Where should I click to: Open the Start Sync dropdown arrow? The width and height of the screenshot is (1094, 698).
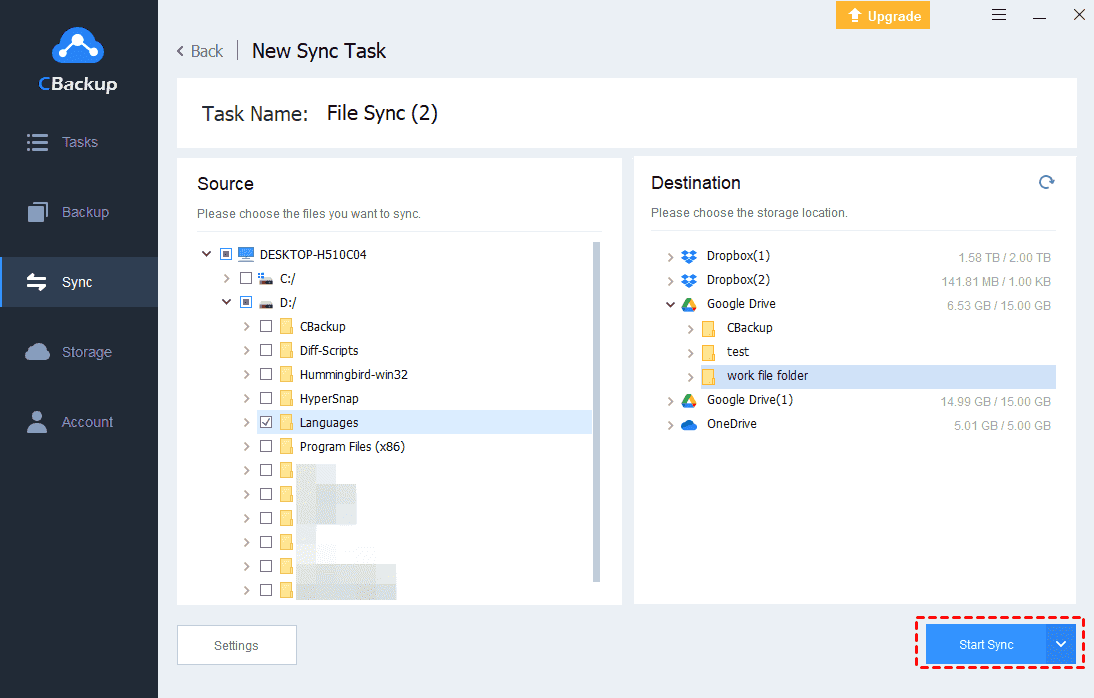(1060, 644)
